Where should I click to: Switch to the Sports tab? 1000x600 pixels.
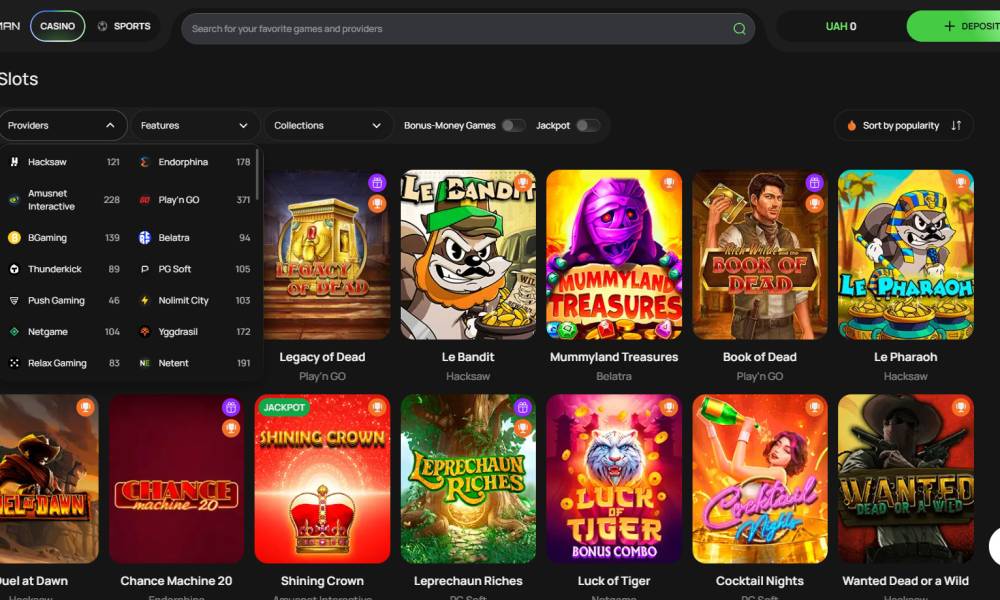(x=124, y=26)
